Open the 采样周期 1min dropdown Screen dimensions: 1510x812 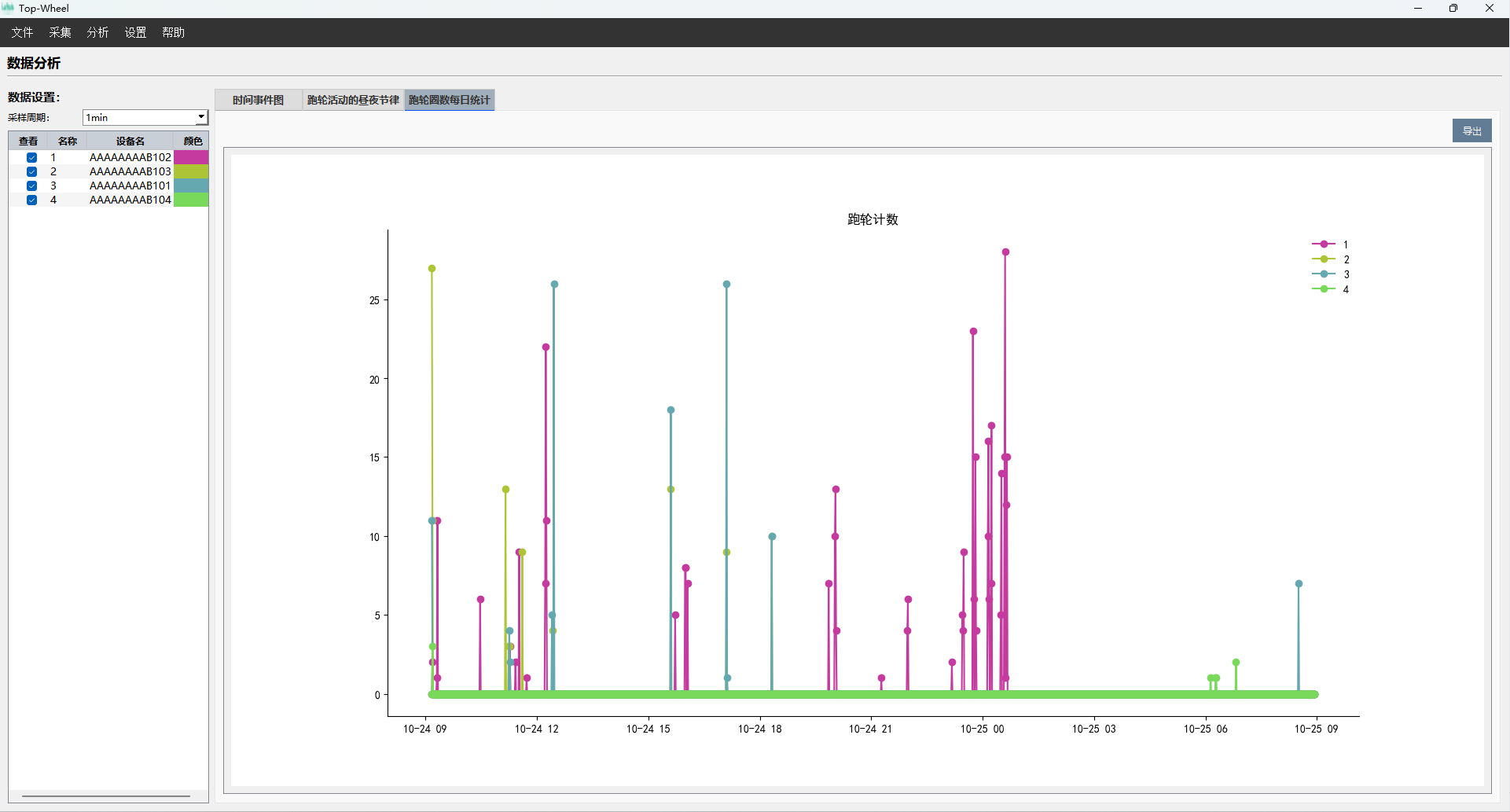click(201, 117)
